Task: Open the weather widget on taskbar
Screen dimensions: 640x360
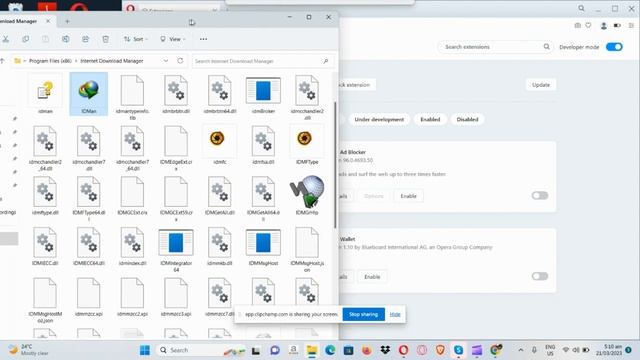Action: tap(29, 350)
